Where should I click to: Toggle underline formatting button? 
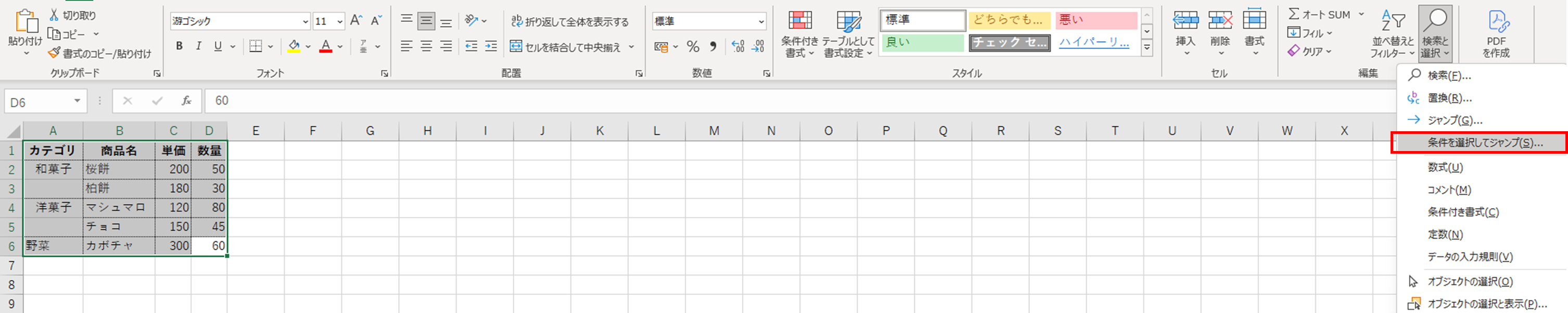pyautogui.click(x=218, y=46)
